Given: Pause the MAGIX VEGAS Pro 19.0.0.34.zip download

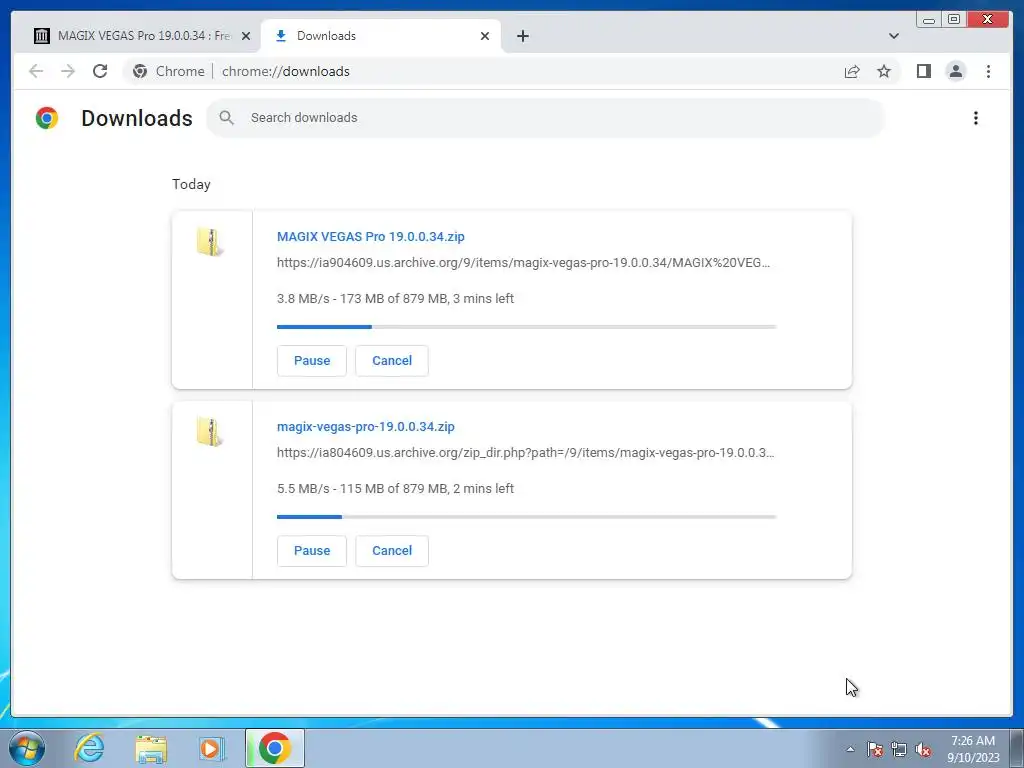Looking at the screenshot, I should (x=312, y=360).
